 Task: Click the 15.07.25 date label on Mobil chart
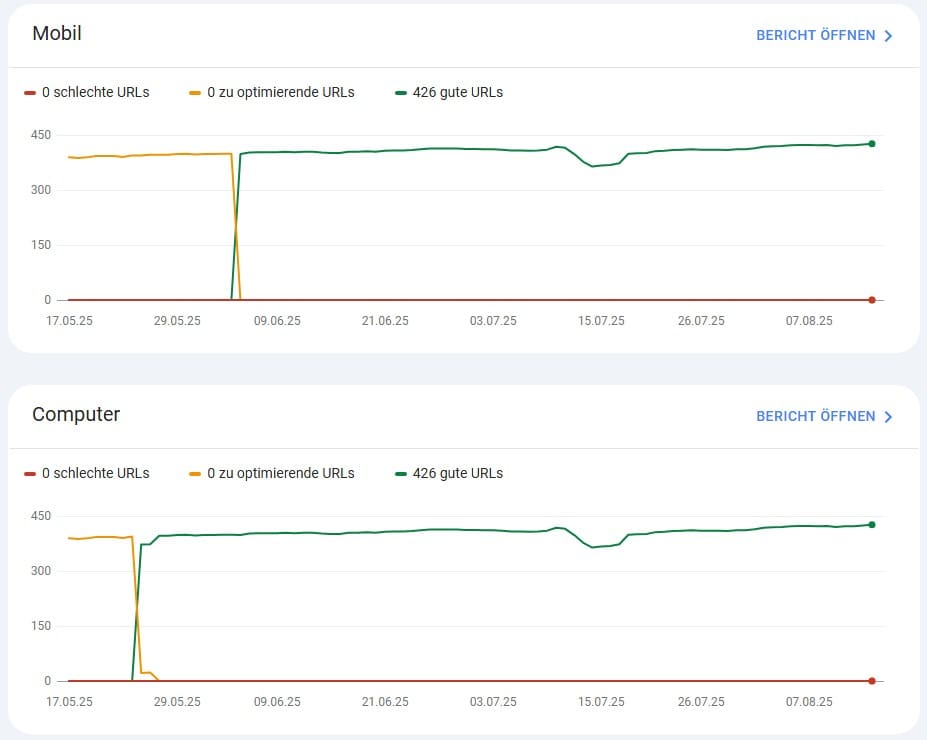[601, 321]
